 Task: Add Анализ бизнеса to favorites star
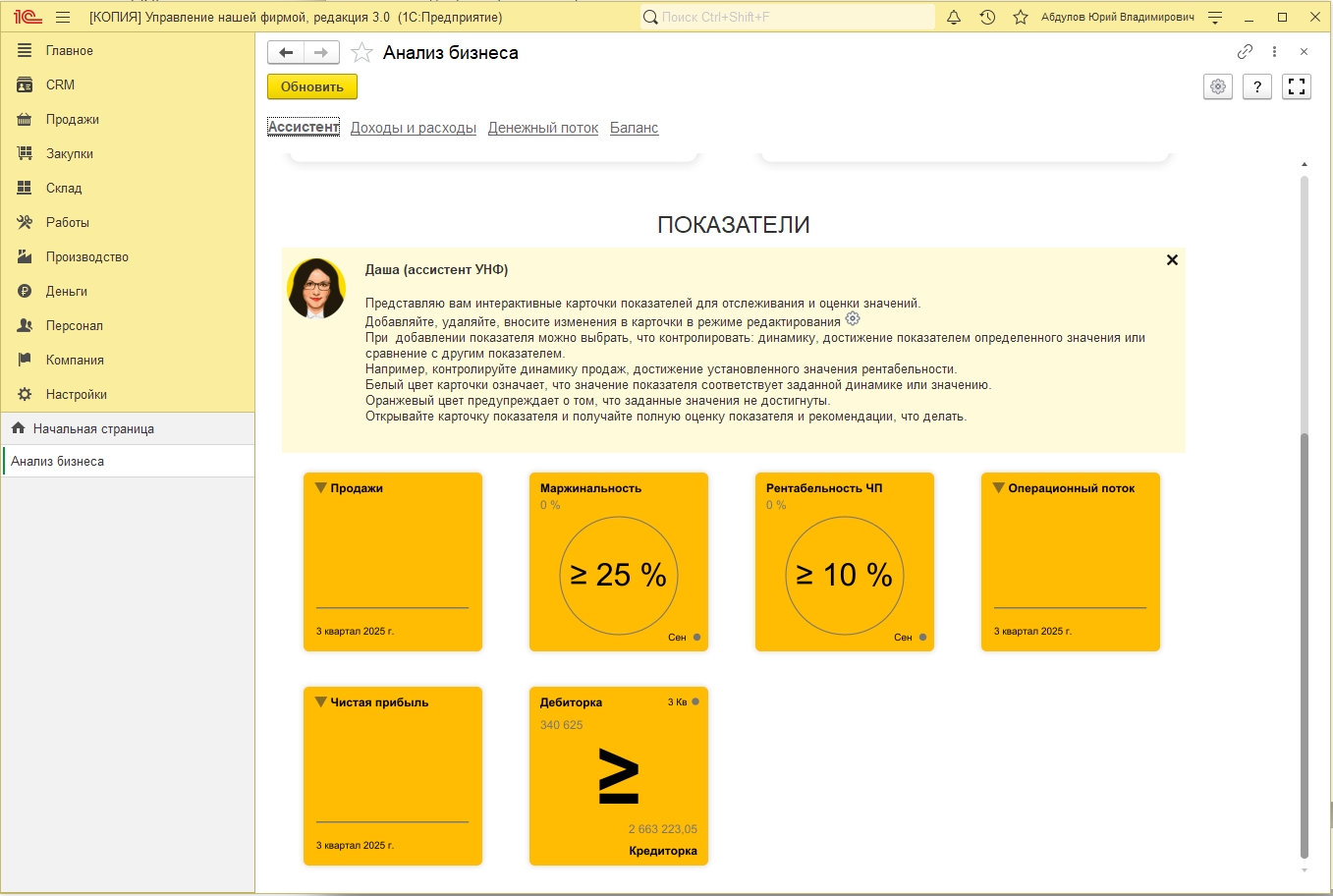[361, 53]
